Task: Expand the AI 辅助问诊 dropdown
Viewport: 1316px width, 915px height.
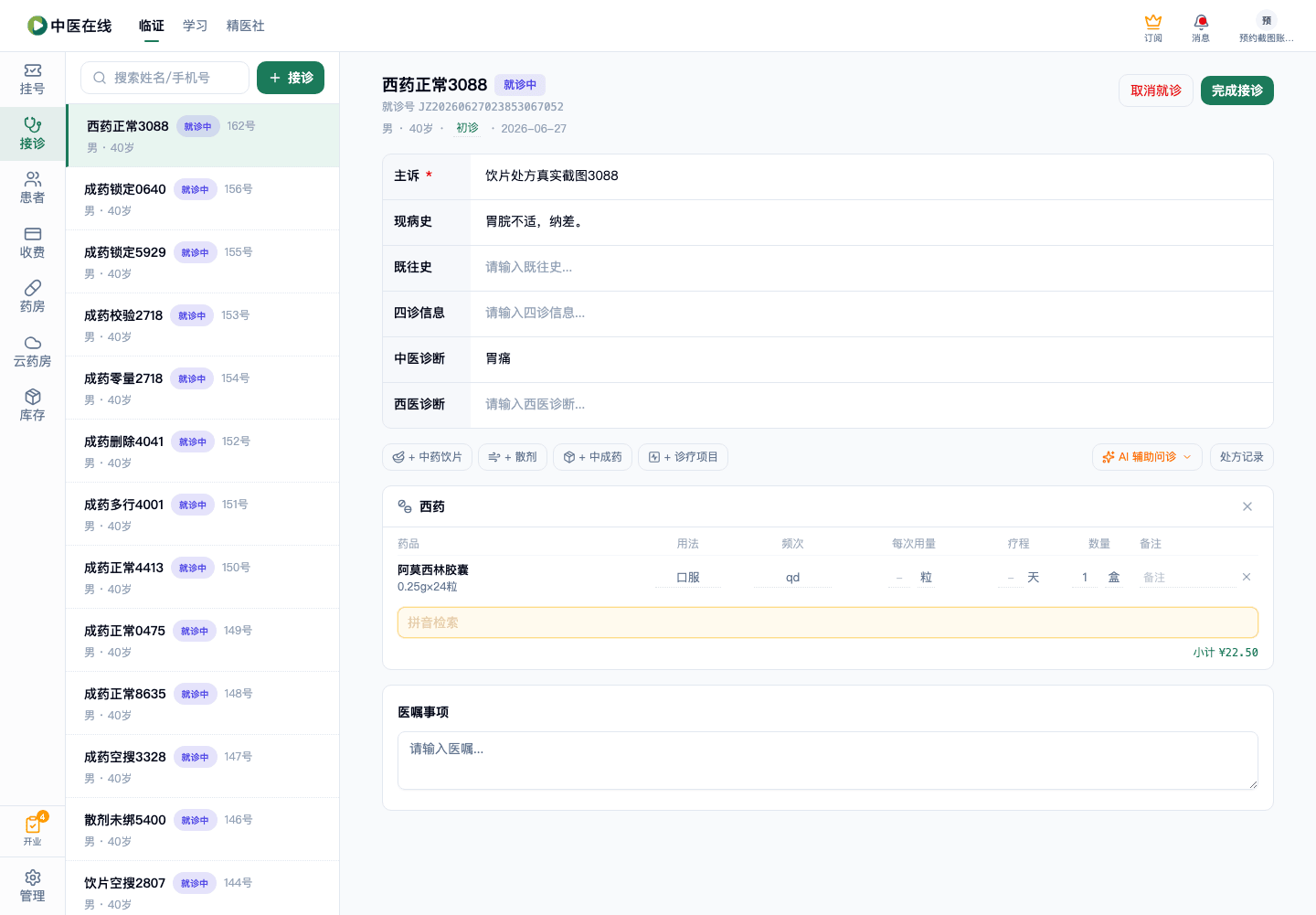Action: pyautogui.click(x=1147, y=457)
